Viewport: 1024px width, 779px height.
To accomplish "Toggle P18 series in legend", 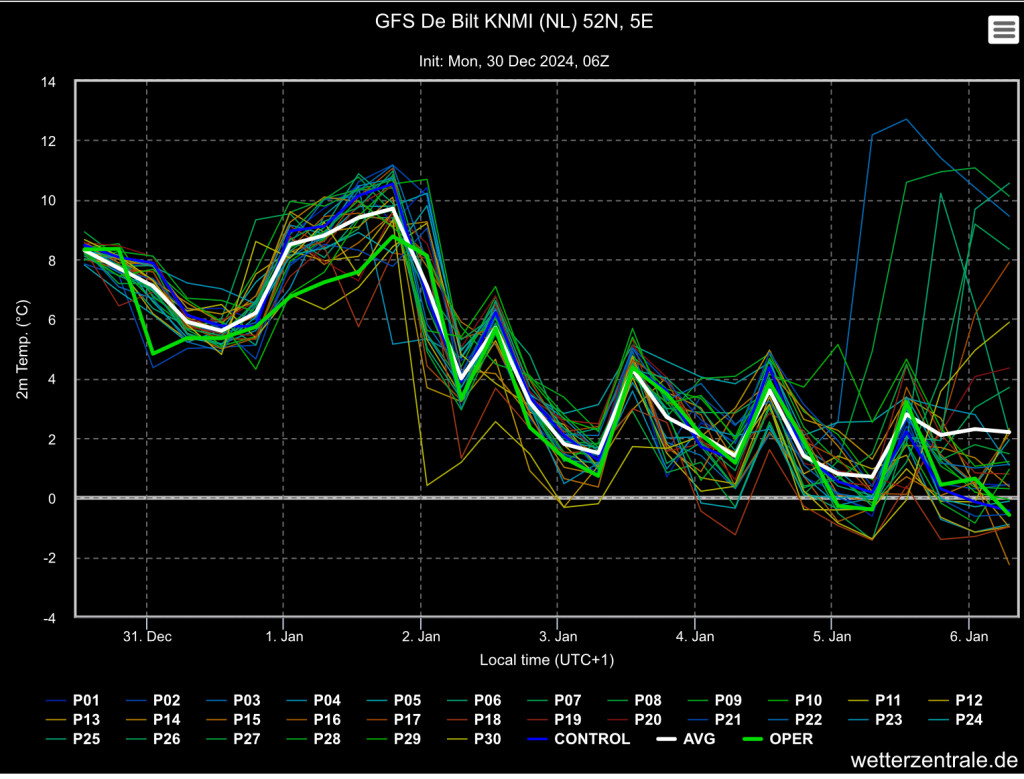I will 474,720.
